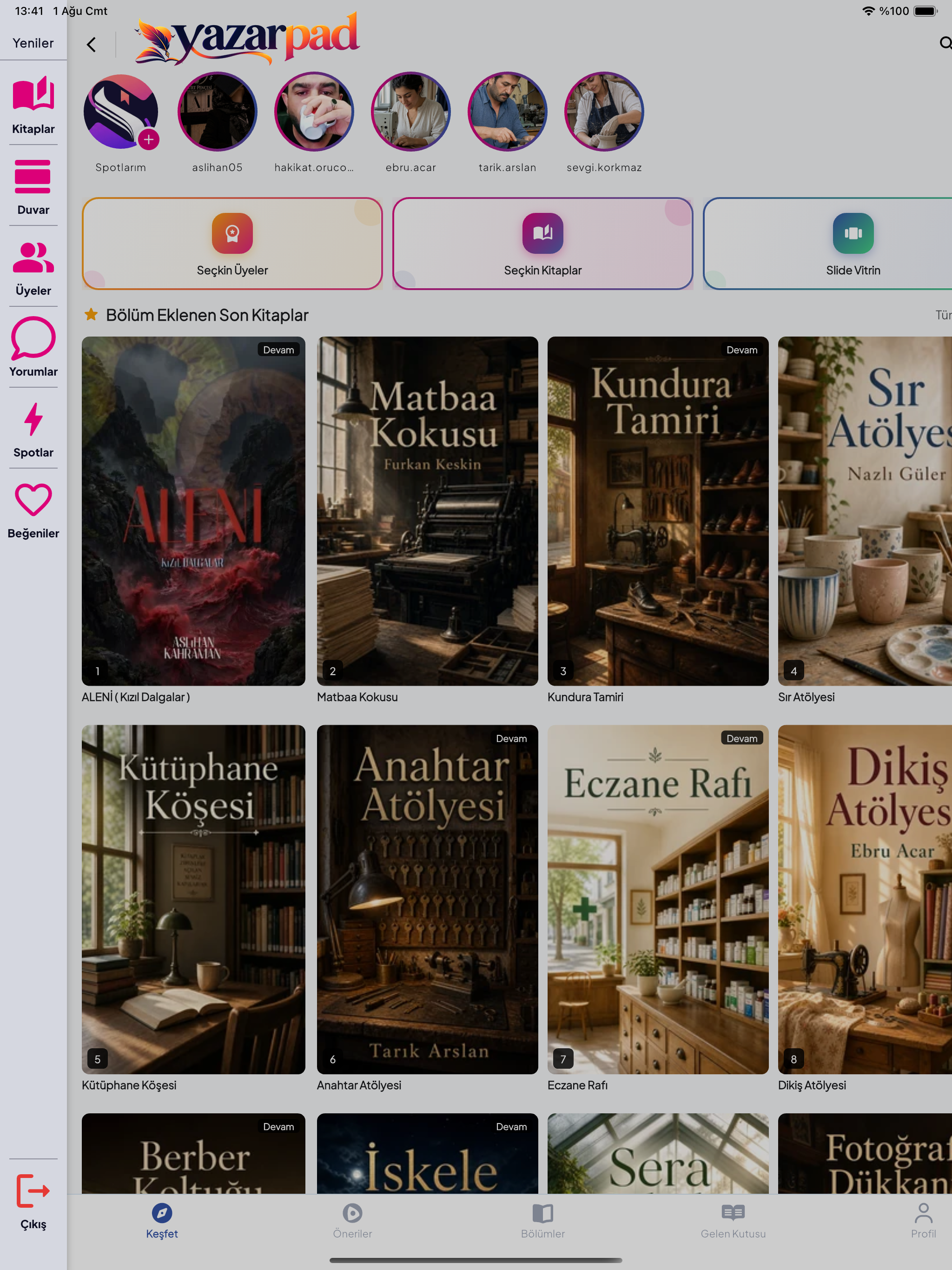Tap the Anahtar Atölyesi title text

[359, 1085]
